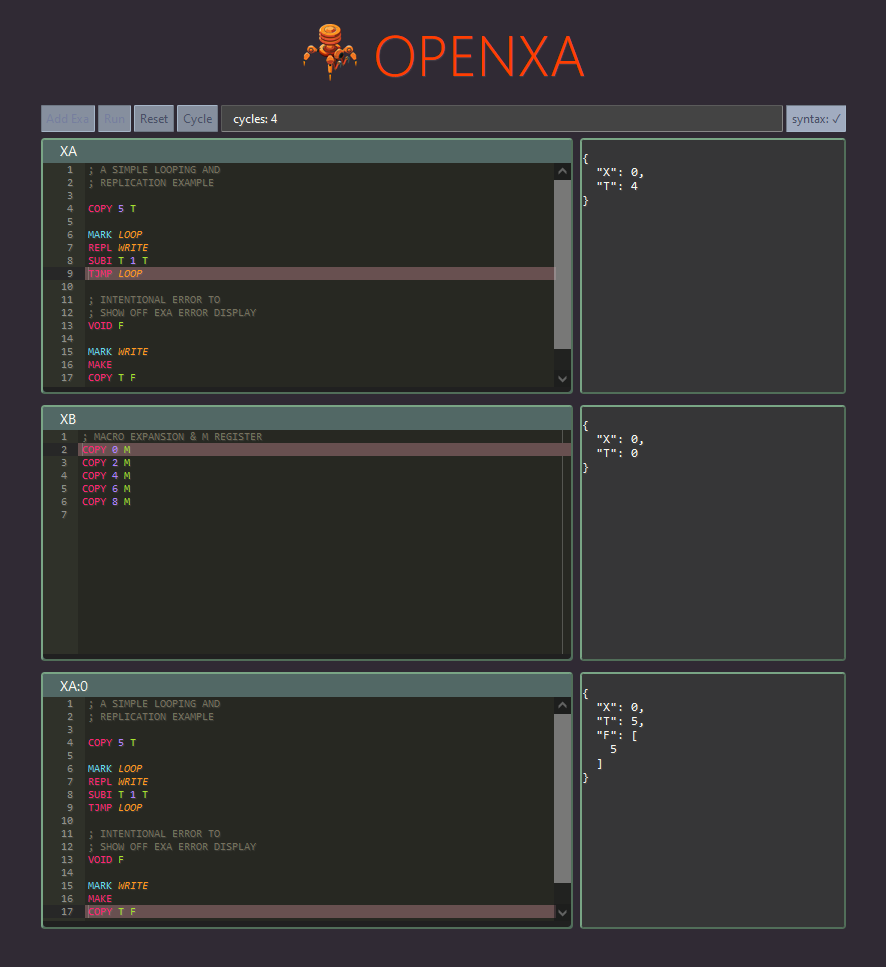Click line 17 COPY T F in XA editor
Image resolution: width=886 pixels, height=967 pixels.
112,377
